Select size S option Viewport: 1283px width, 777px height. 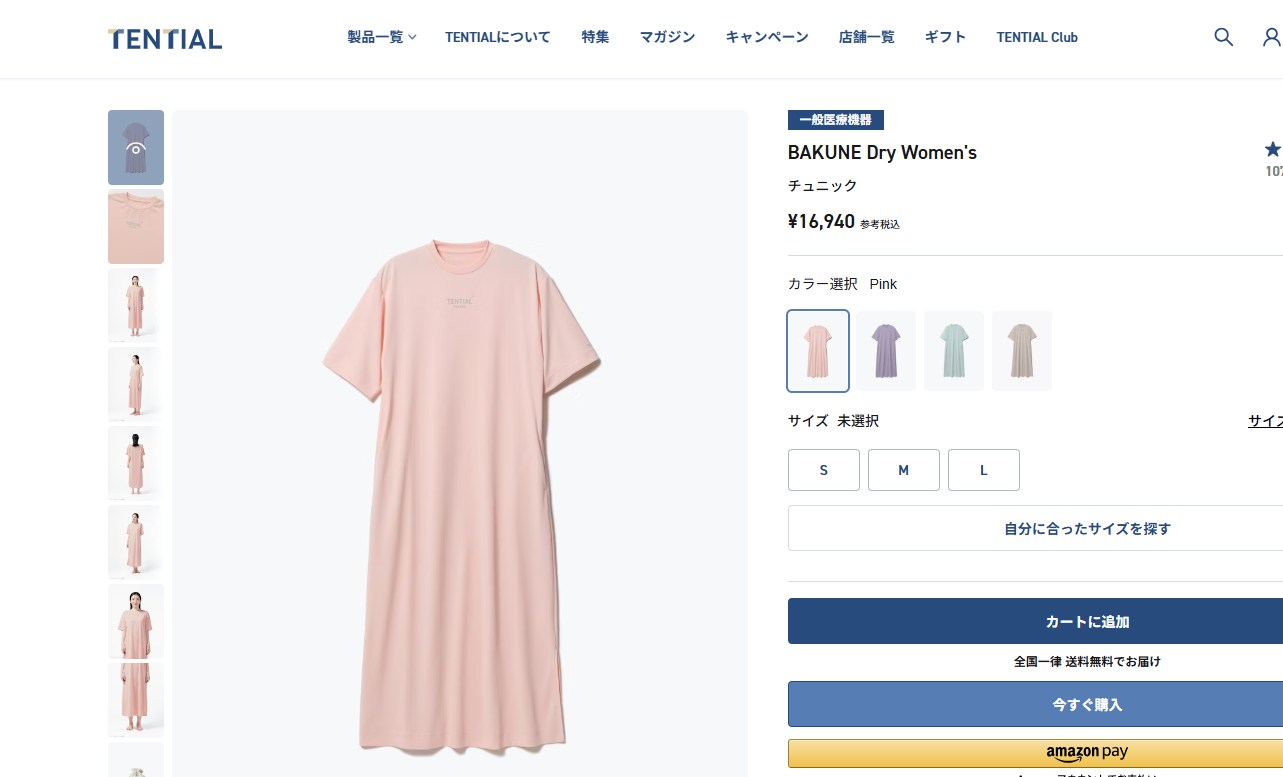[824, 470]
